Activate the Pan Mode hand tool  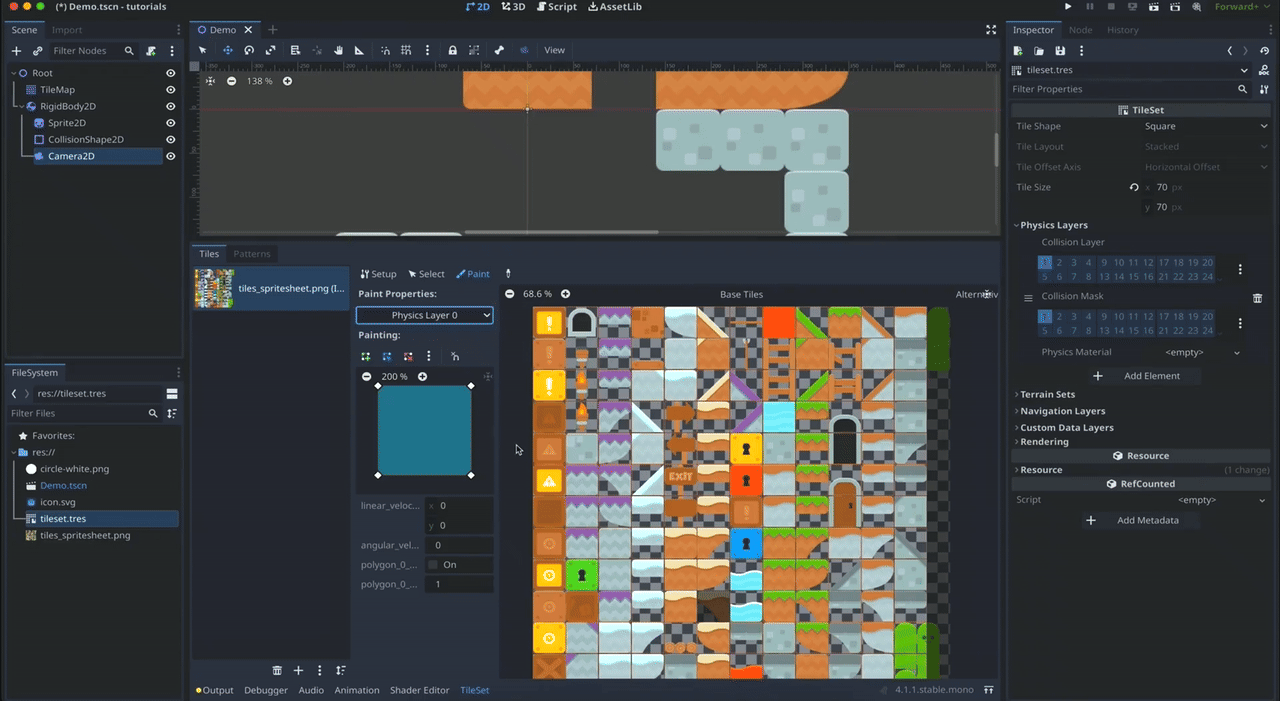tap(338, 50)
